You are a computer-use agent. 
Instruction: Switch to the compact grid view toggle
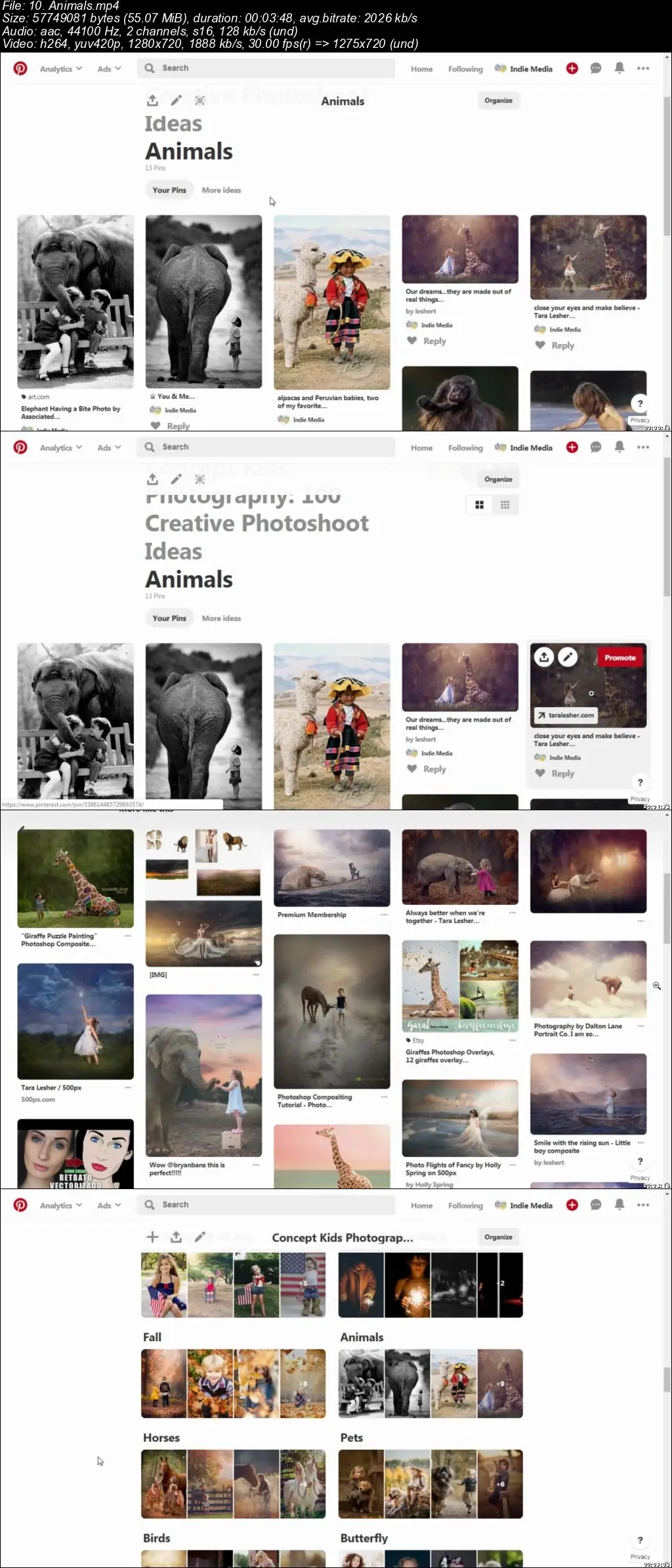(x=505, y=505)
